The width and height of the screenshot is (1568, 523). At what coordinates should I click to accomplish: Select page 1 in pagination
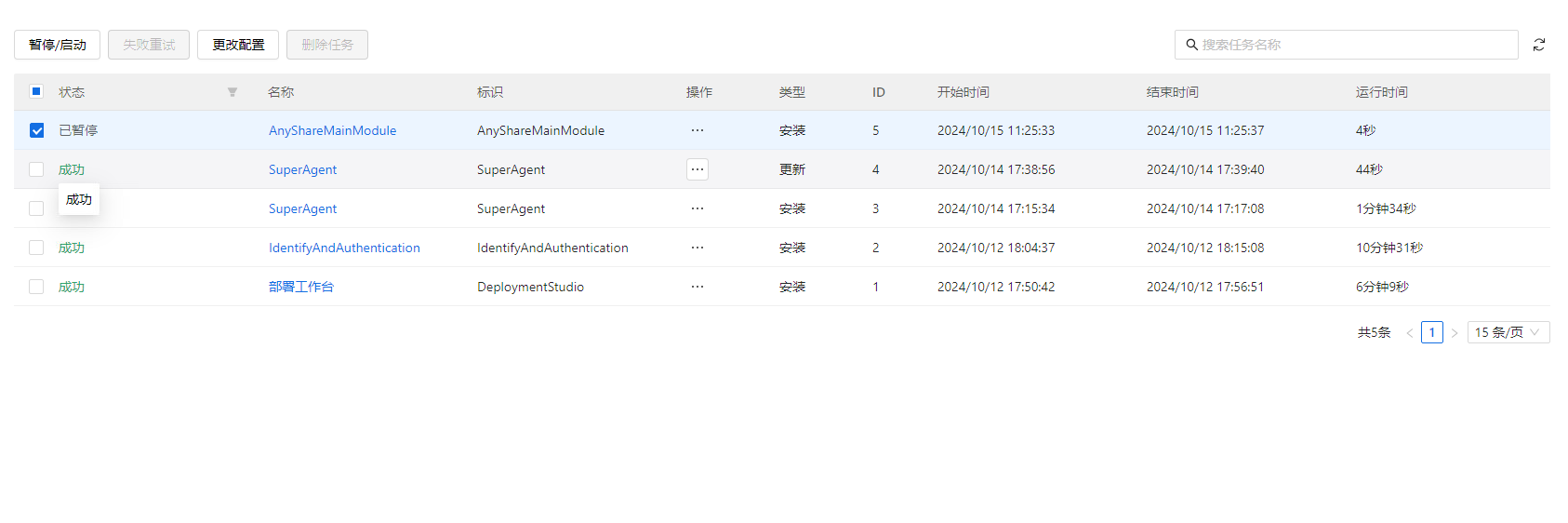click(x=1432, y=332)
